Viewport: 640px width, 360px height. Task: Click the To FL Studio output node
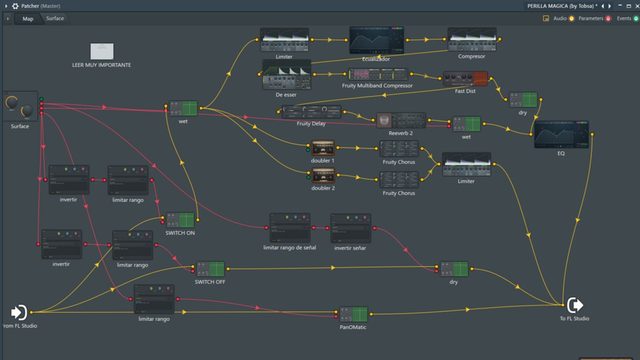tap(575, 305)
